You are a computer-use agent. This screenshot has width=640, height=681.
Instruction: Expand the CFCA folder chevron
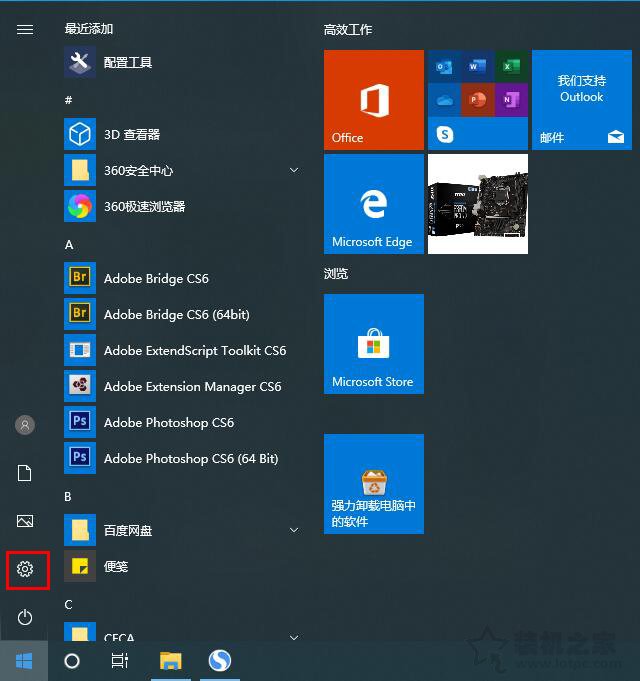coord(294,636)
